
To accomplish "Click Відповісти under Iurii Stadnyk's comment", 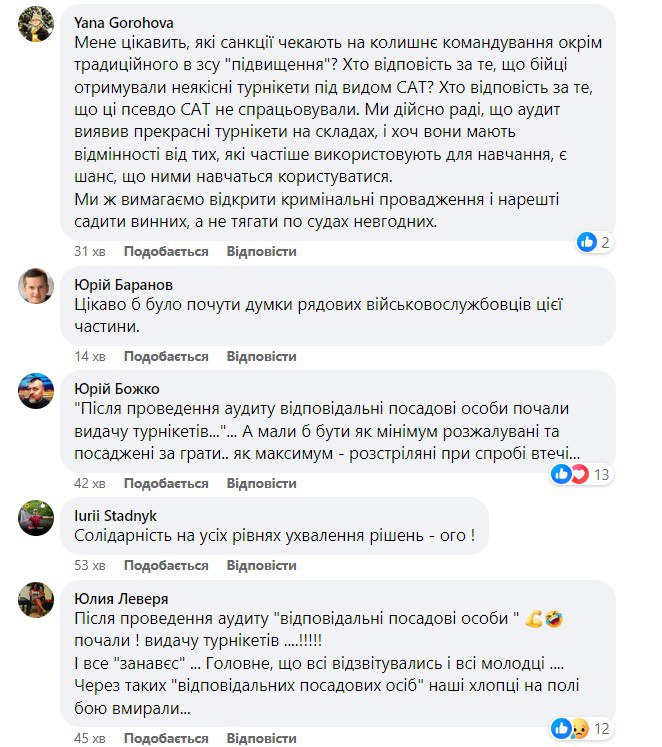I will point(261,566).
